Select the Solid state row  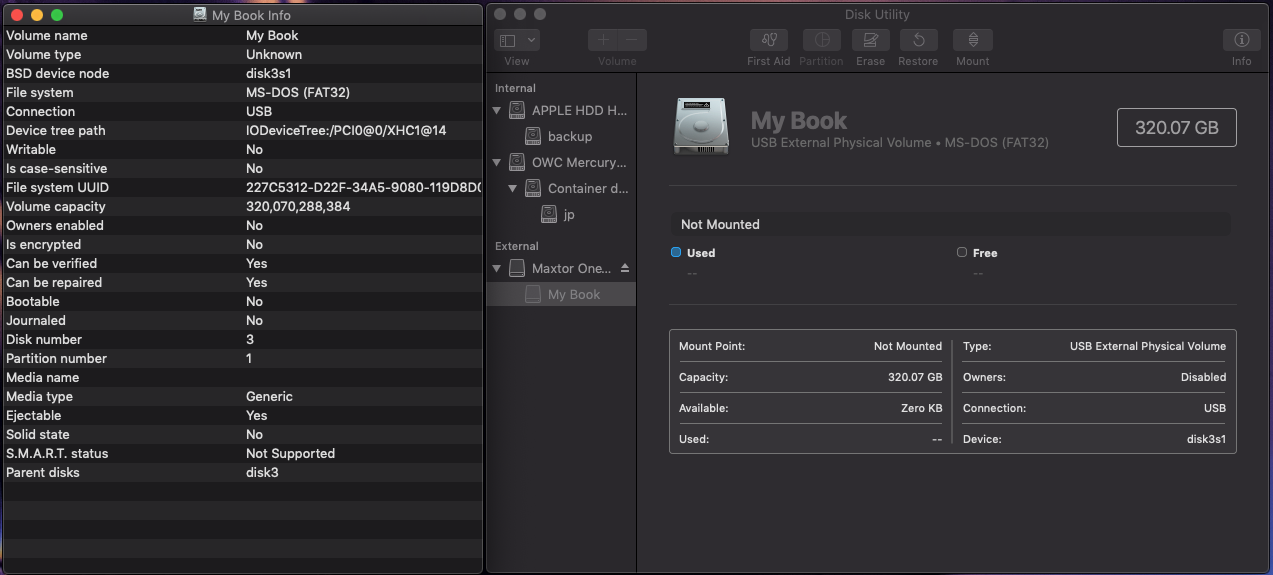(x=243, y=434)
